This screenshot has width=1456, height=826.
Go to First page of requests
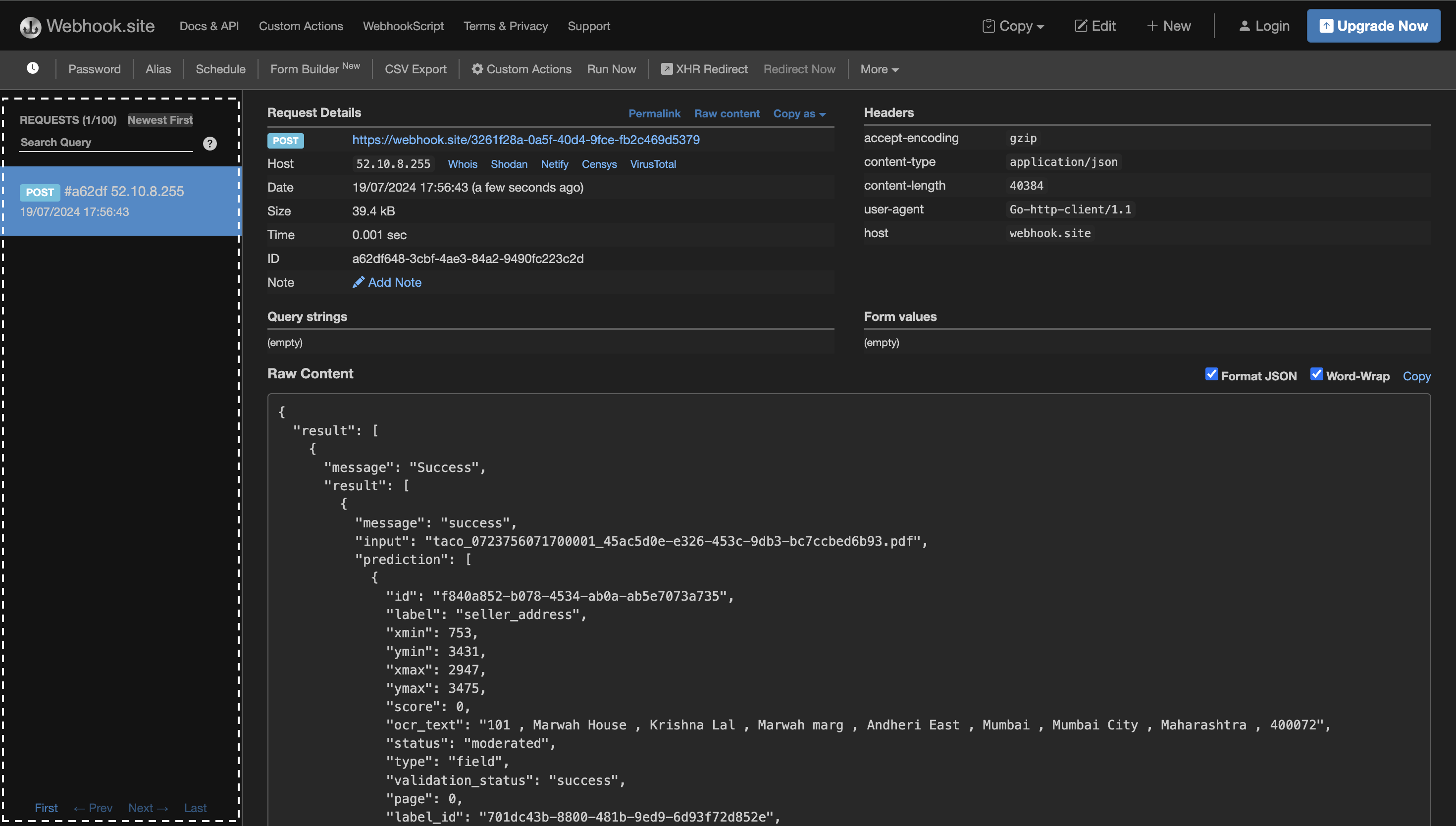pos(46,808)
